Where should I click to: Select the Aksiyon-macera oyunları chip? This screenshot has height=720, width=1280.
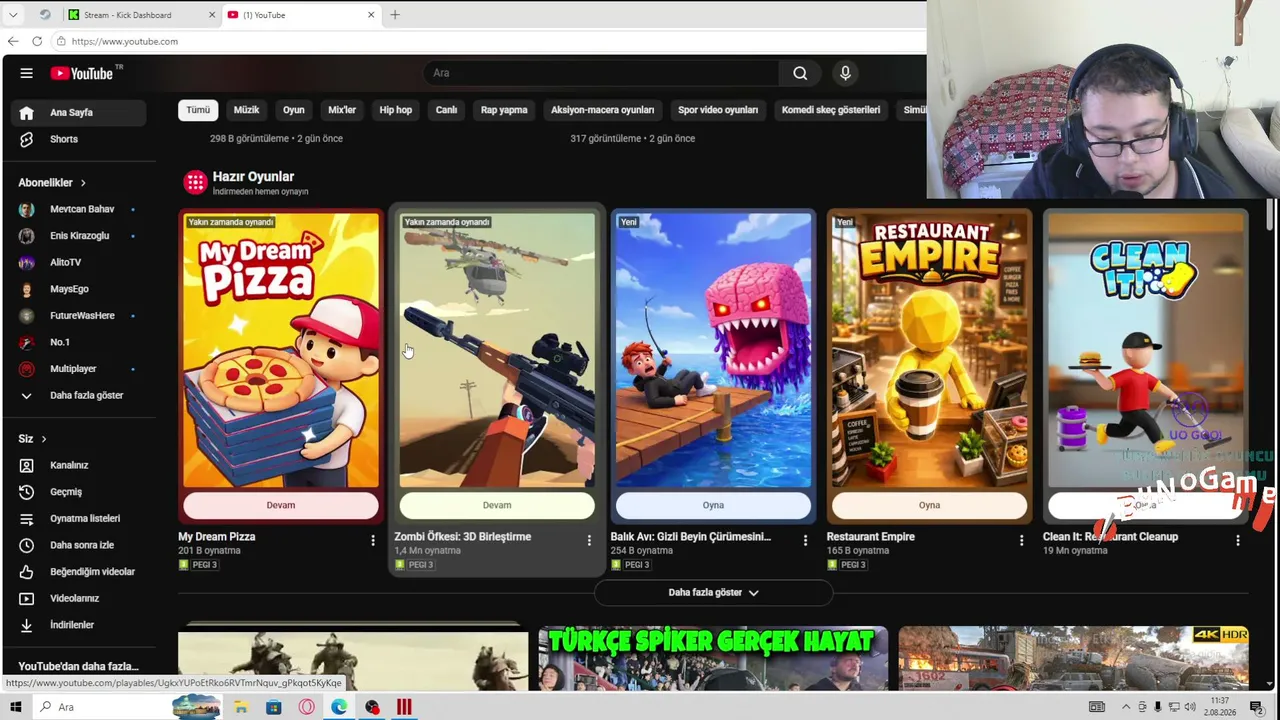602,110
